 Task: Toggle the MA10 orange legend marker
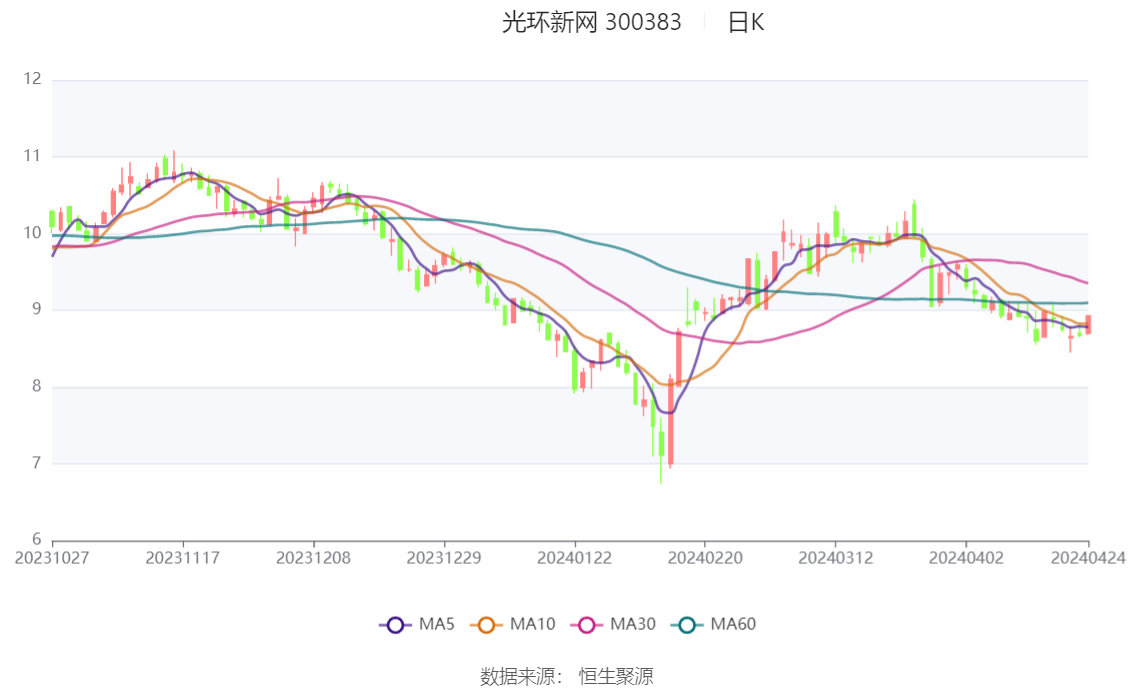(486, 625)
